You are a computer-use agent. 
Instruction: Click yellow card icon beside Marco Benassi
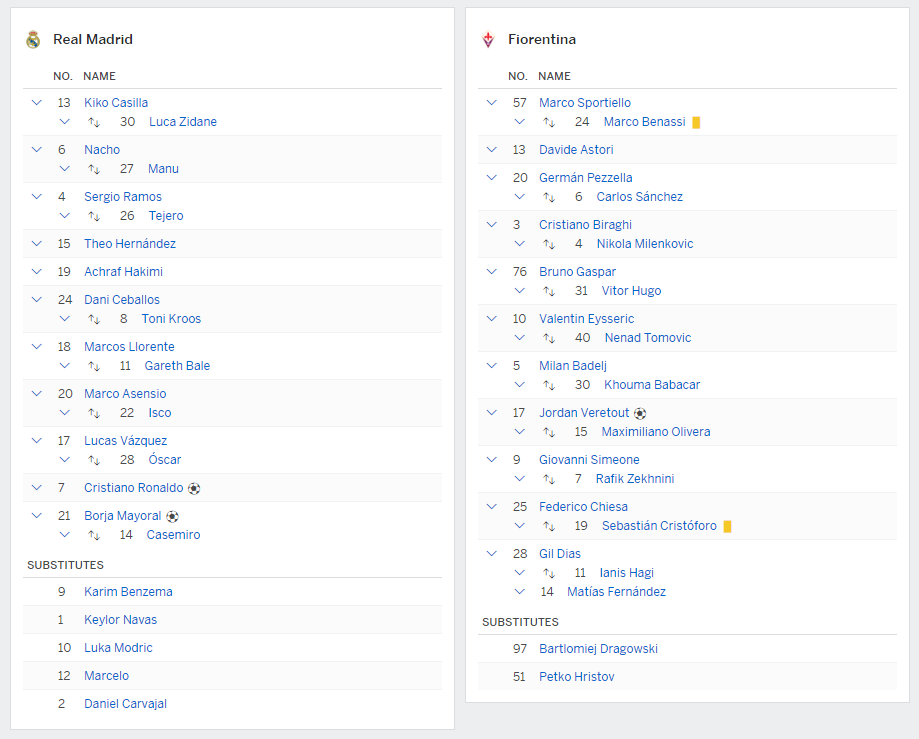point(696,122)
